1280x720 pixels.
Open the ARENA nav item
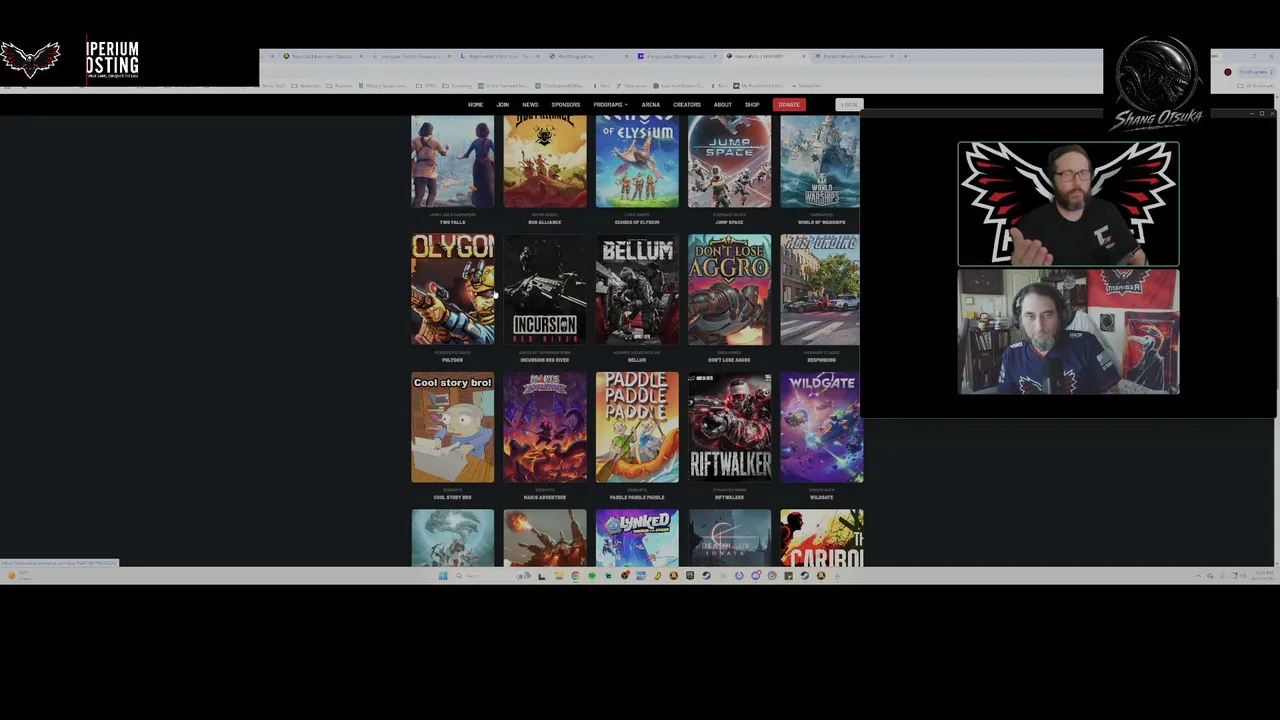pos(650,105)
